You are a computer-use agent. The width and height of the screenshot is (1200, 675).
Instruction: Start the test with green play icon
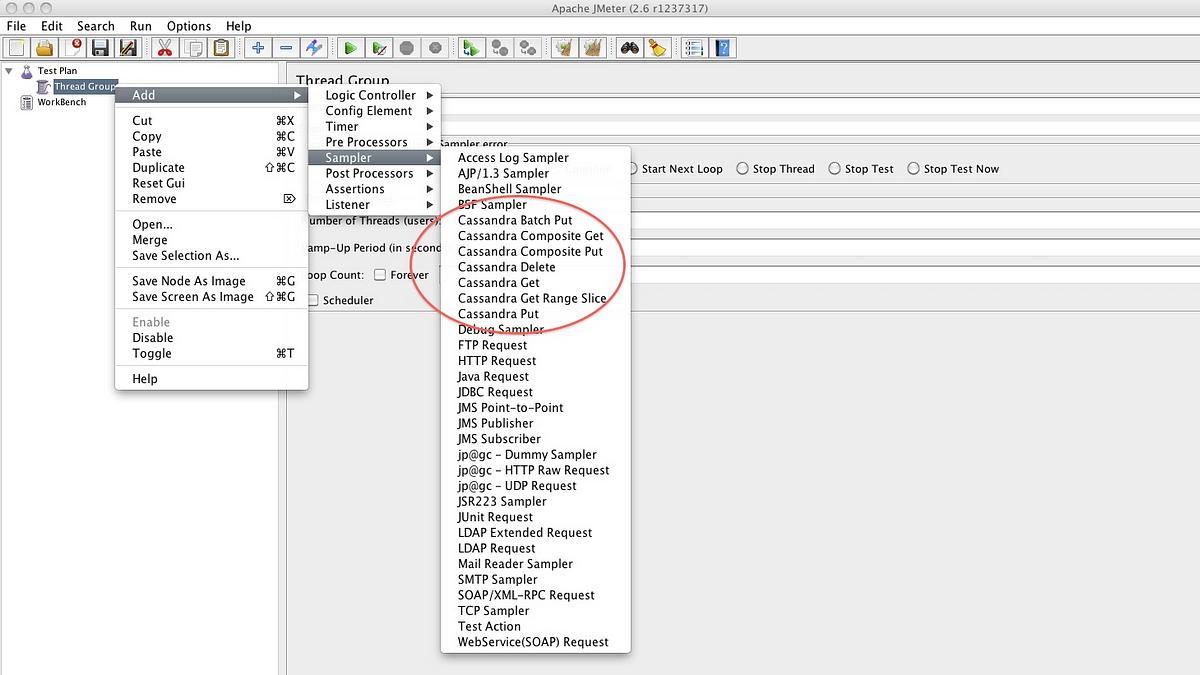tap(351, 47)
